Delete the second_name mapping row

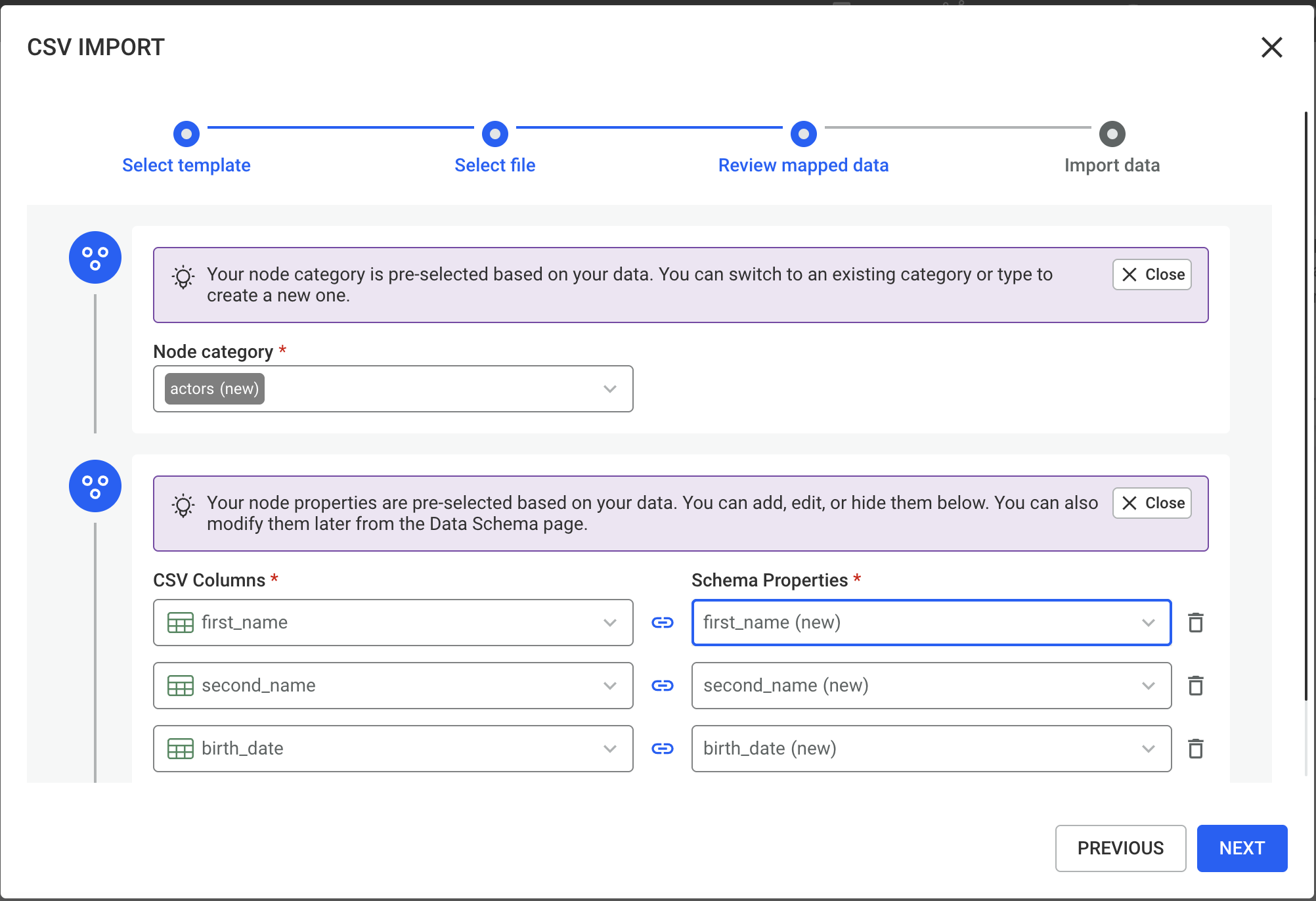point(1195,685)
